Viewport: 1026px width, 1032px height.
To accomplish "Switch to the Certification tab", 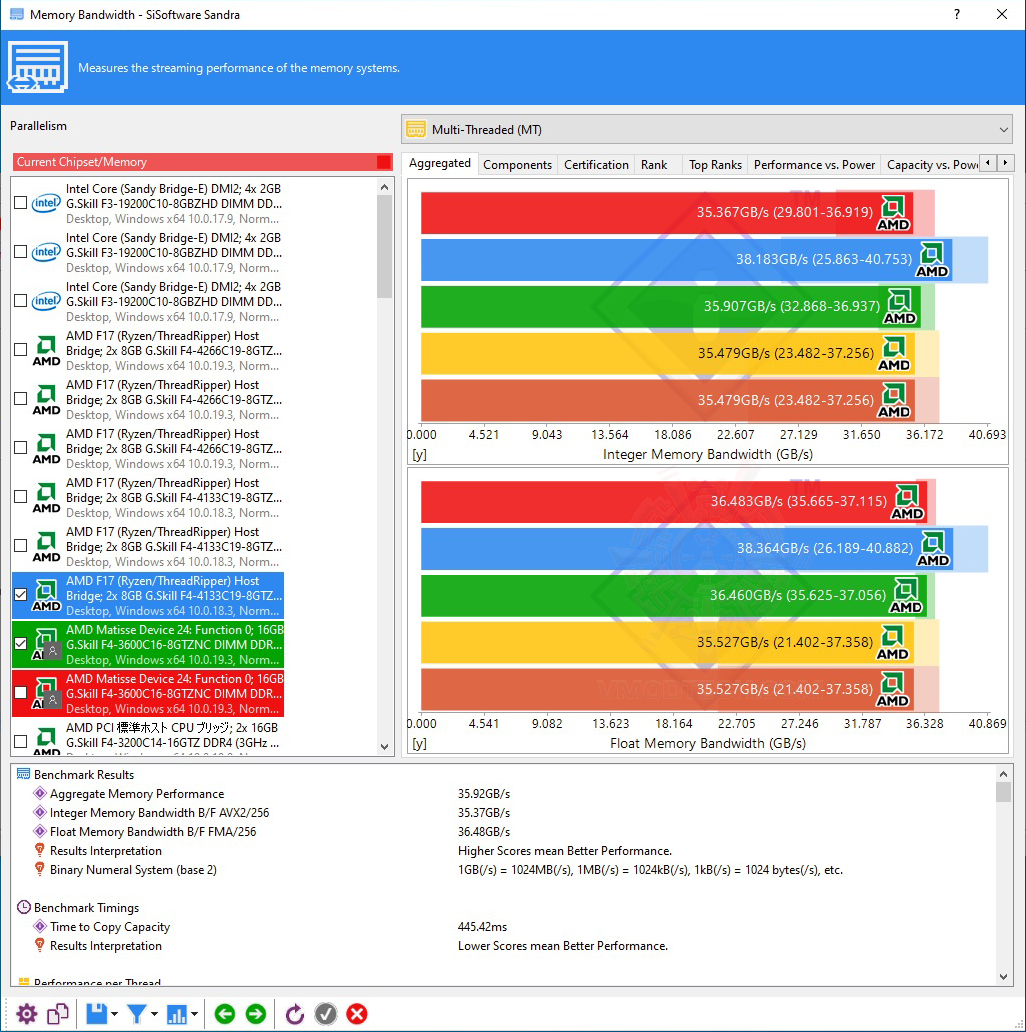I will (596, 165).
